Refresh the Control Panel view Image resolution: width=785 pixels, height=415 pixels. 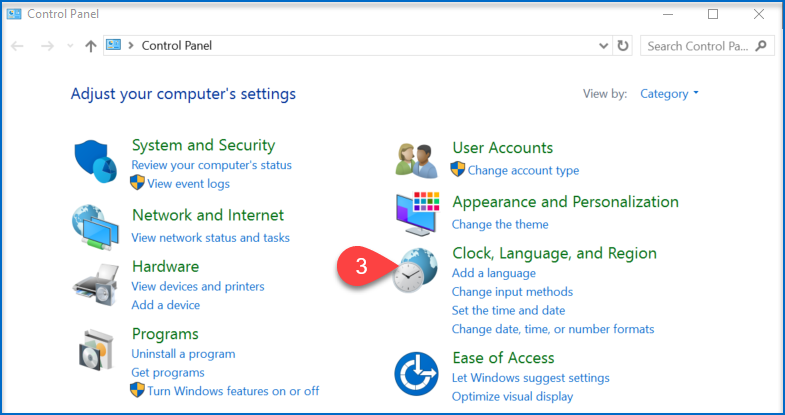coord(622,46)
